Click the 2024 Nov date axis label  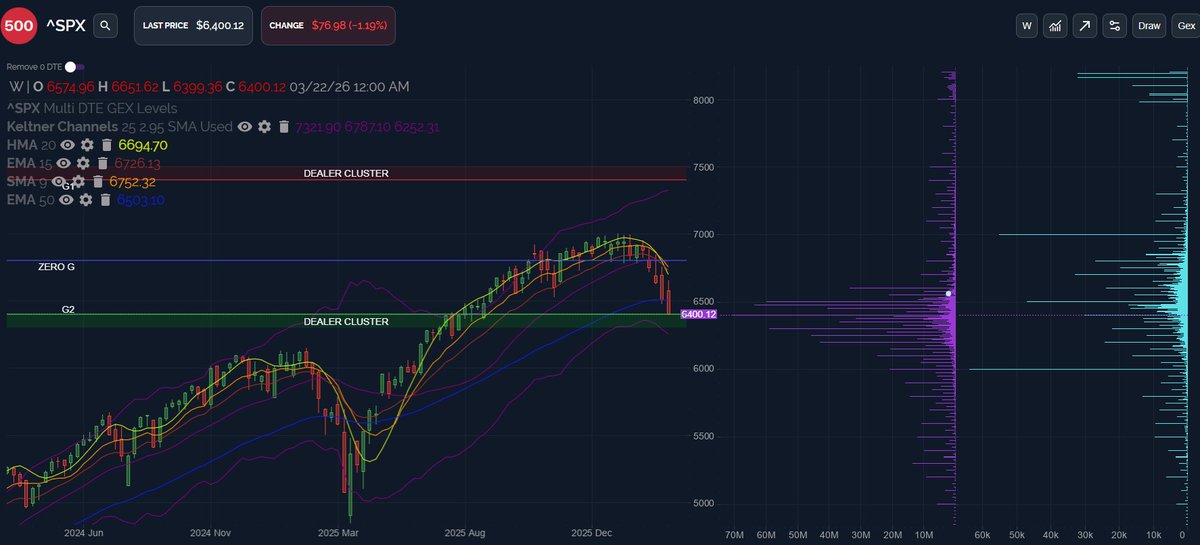pyautogui.click(x=211, y=533)
